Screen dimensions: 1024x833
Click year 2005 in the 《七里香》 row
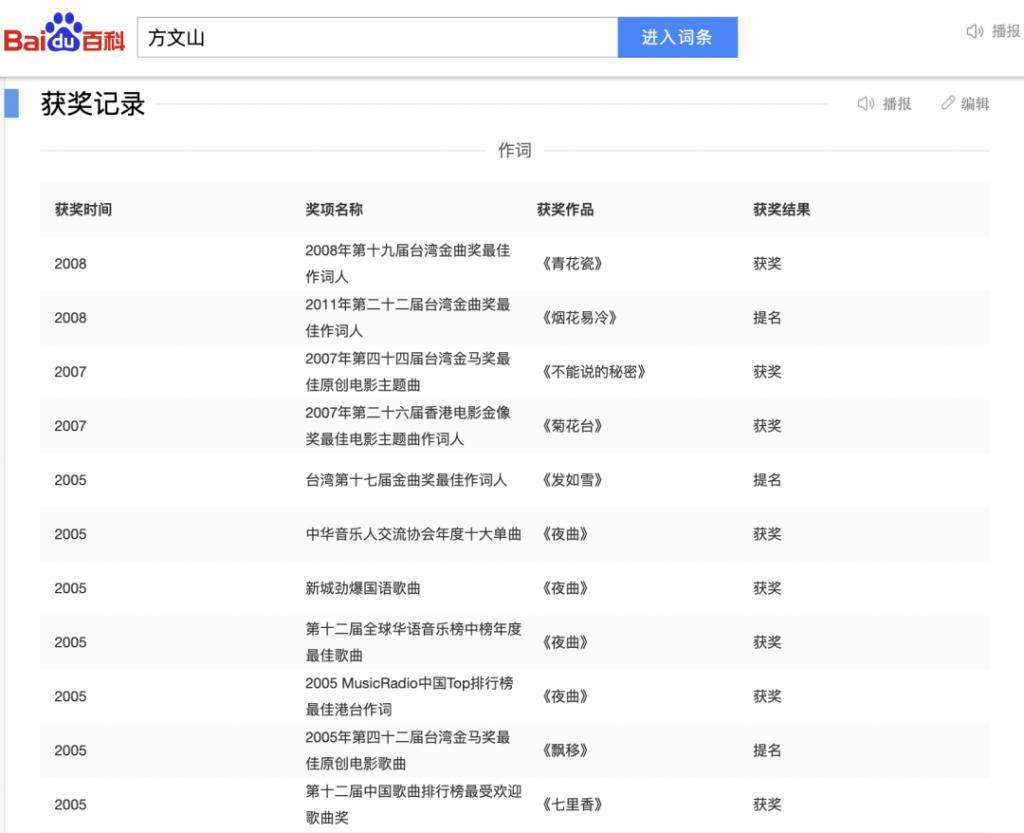click(x=71, y=806)
